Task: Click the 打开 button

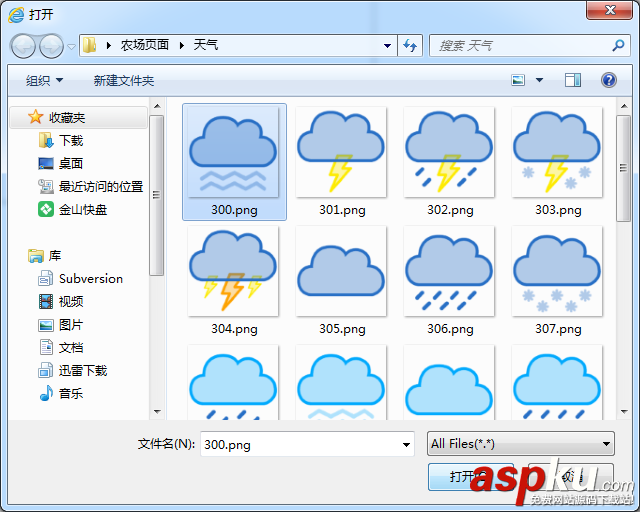Action: click(470, 476)
